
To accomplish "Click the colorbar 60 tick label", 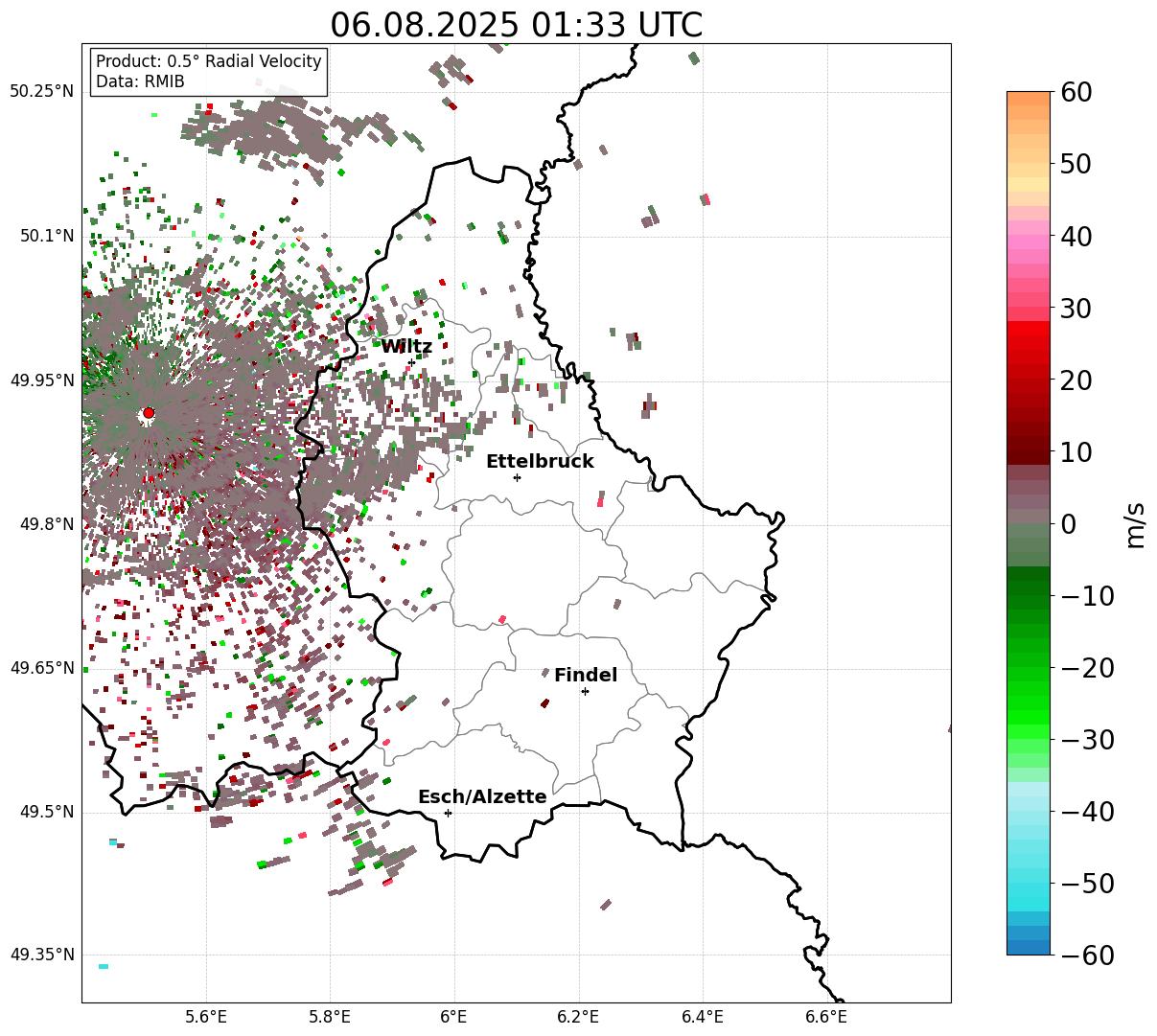I will point(1075,92).
